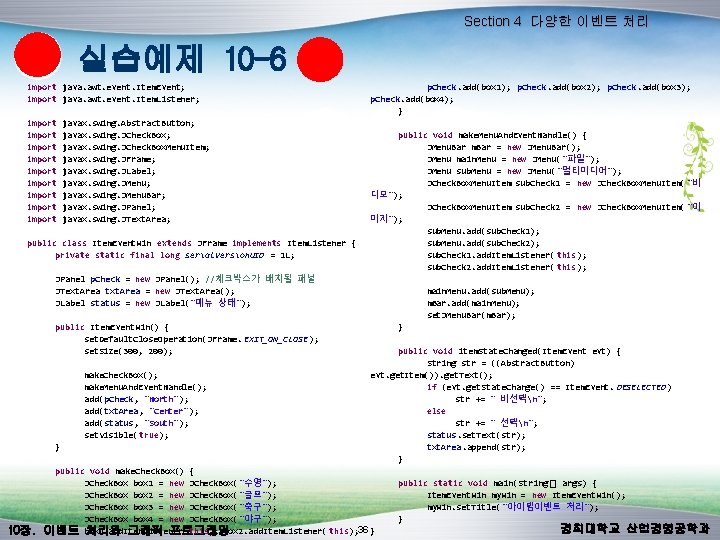Image resolution: width=720 pixels, height=540 pixels.
Task: Click the "setVisible(true);" line
Action: coord(126,435)
